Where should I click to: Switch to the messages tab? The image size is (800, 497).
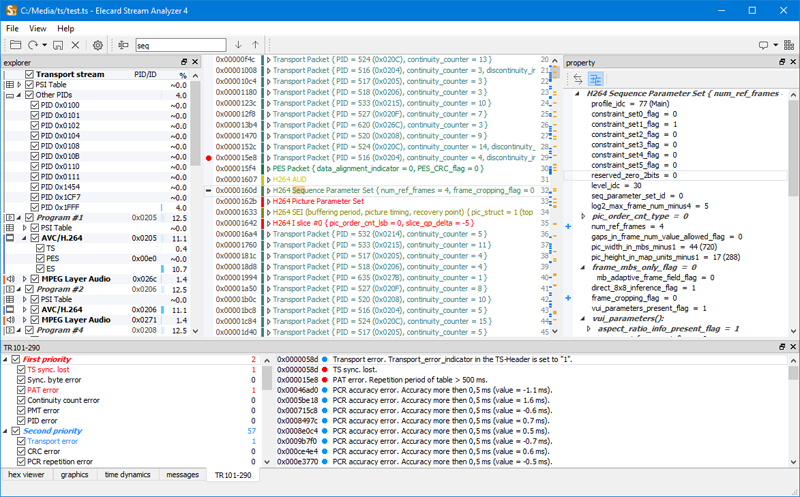coord(182,475)
